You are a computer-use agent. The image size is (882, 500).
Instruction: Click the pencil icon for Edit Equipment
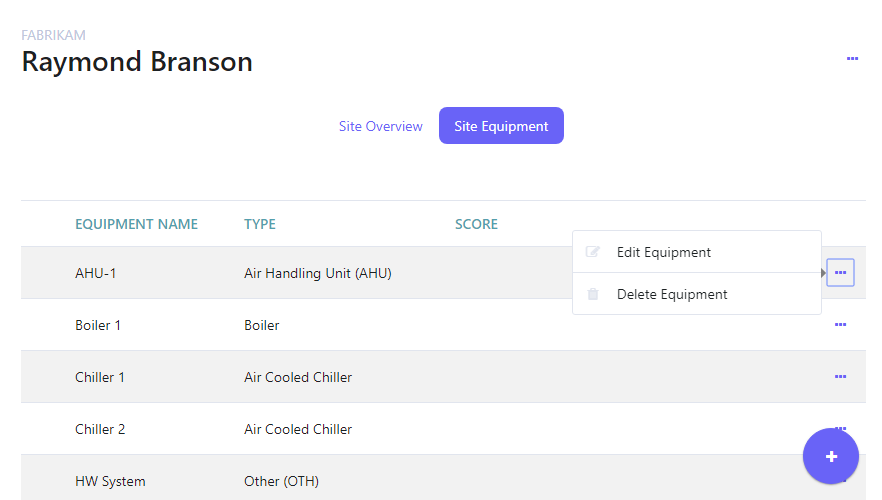pos(593,252)
